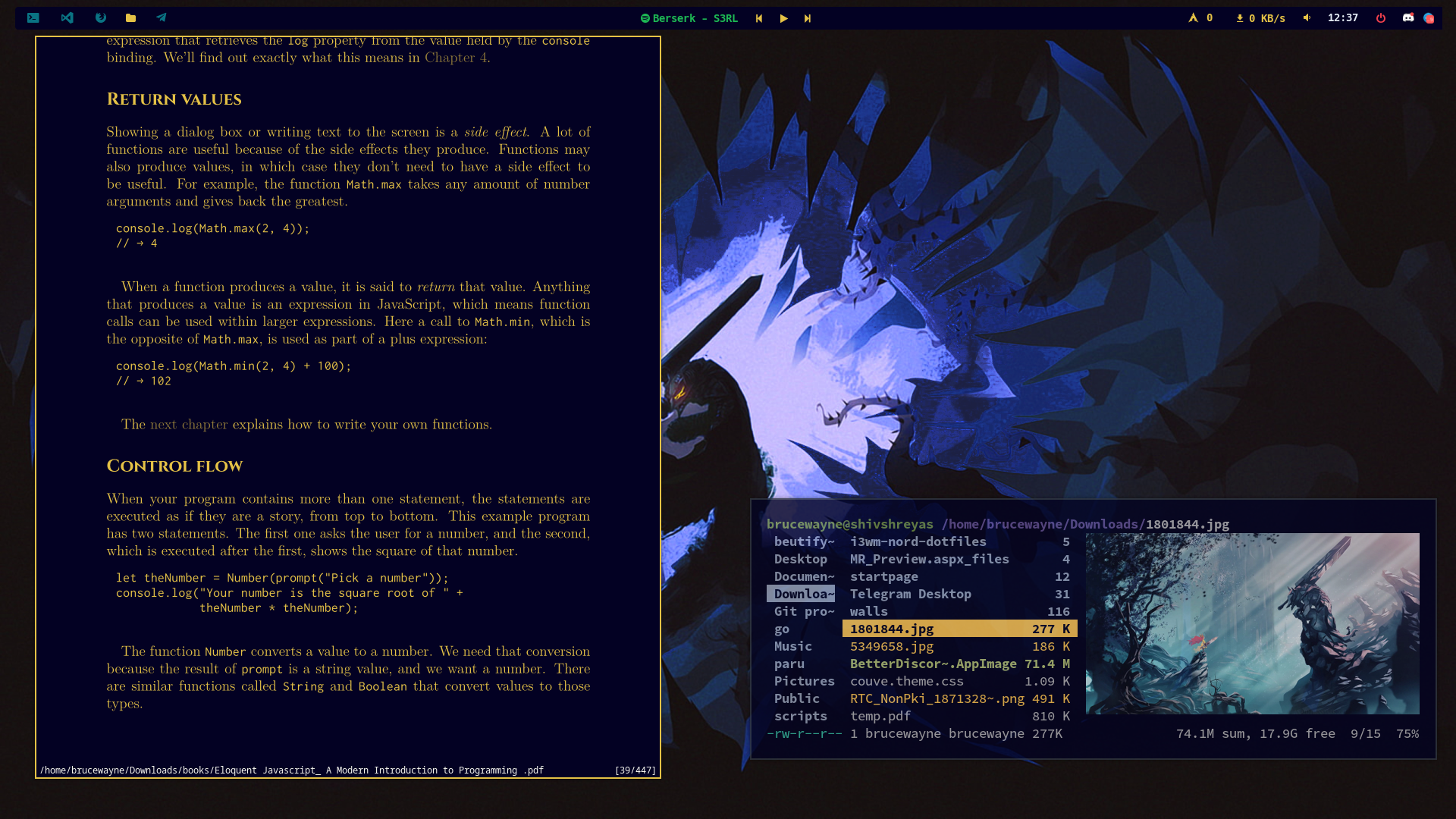Follow the Chapter 4 link in PDF

click(x=455, y=58)
